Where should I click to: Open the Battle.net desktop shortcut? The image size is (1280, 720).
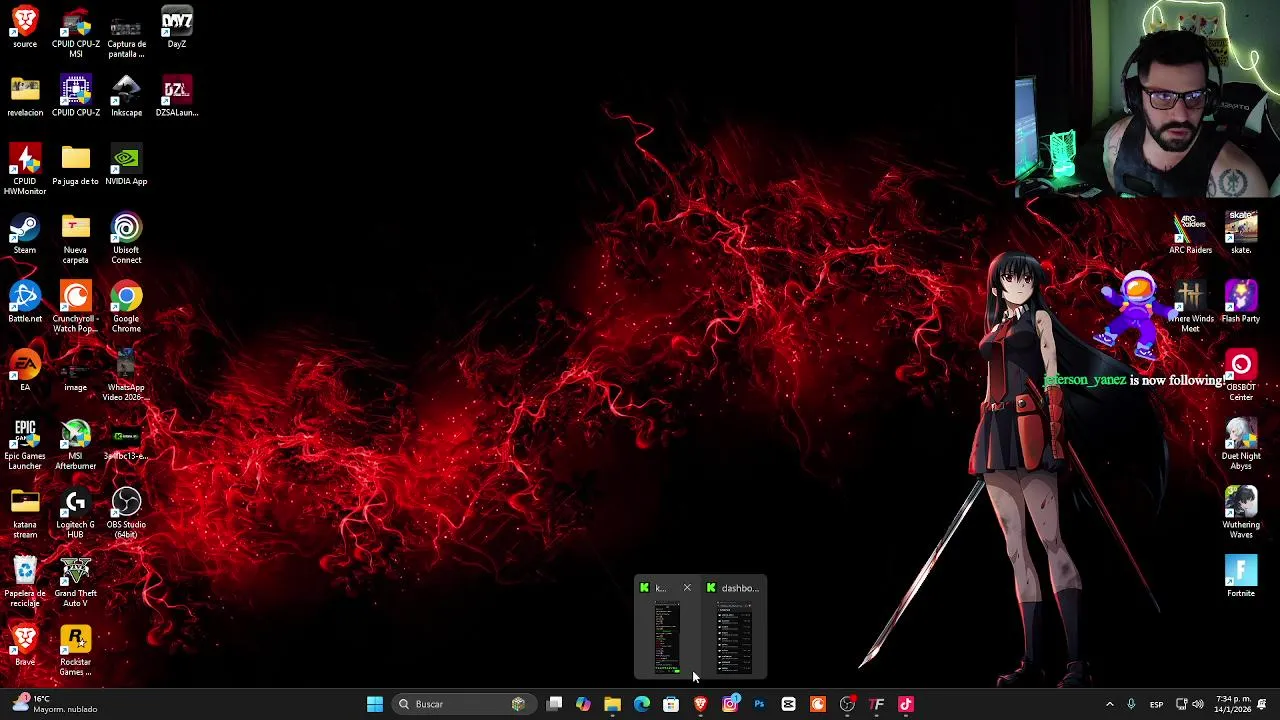pos(25,302)
